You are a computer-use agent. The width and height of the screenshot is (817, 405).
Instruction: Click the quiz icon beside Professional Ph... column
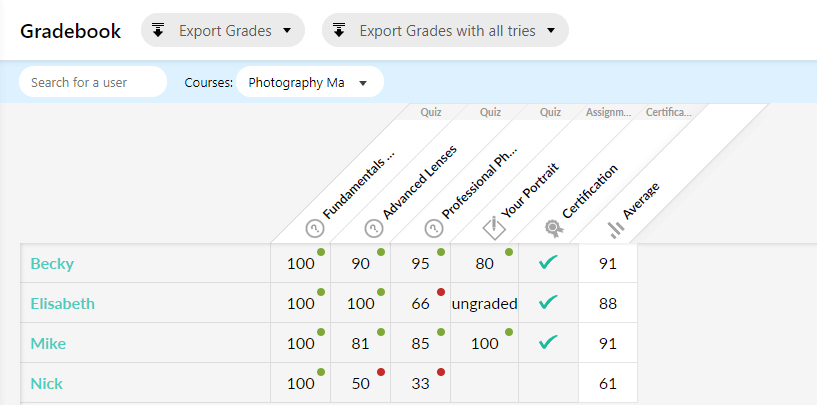[434, 228]
